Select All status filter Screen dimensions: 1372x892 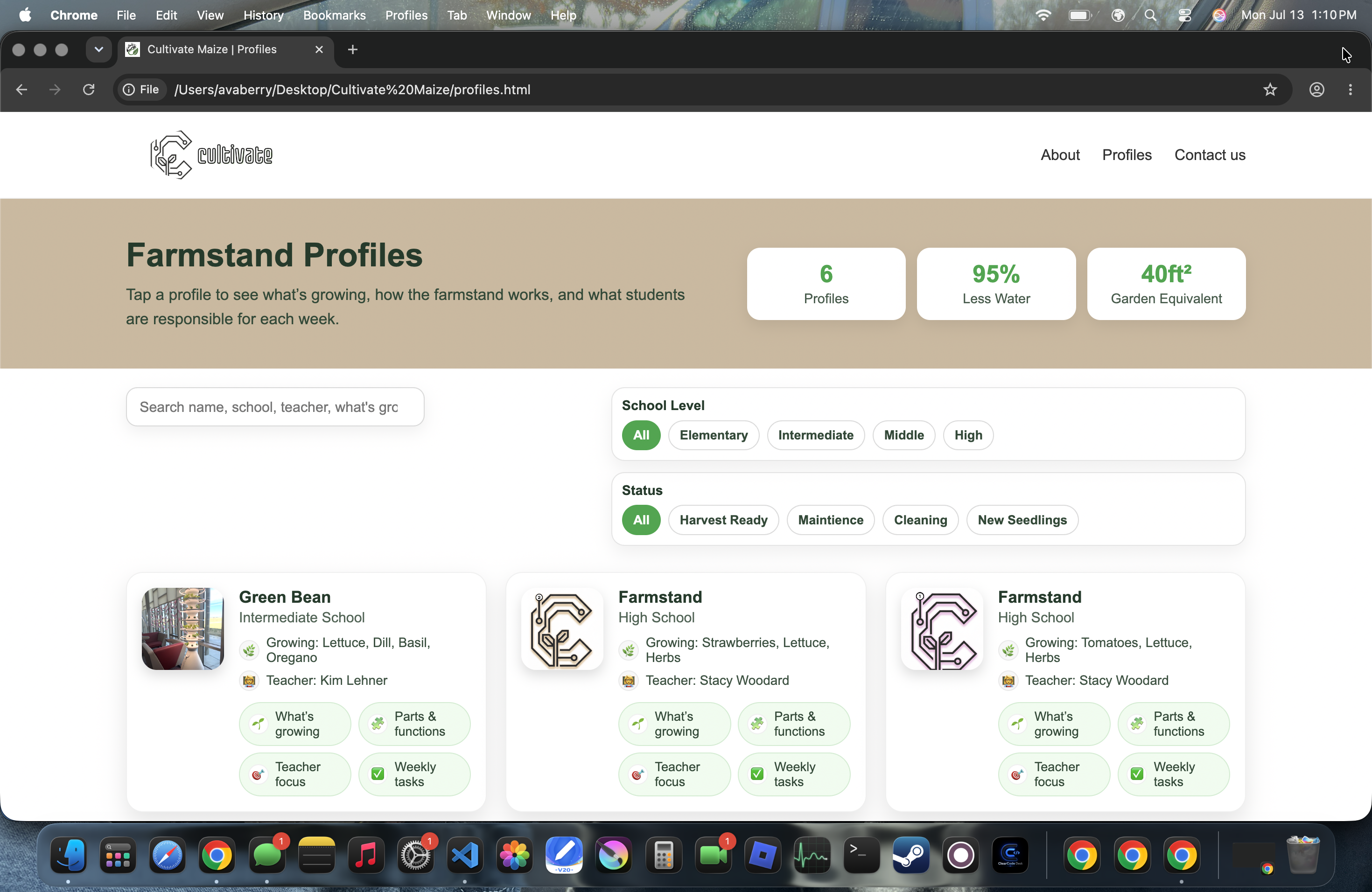point(640,520)
